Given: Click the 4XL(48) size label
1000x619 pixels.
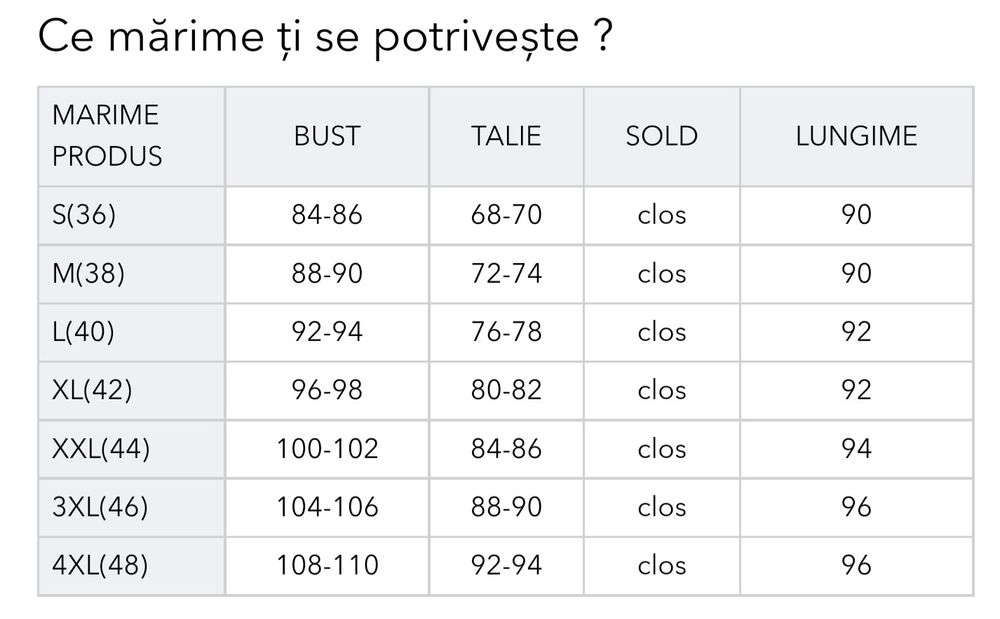Looking at the screenshot, I should click(x=99, y=565).
